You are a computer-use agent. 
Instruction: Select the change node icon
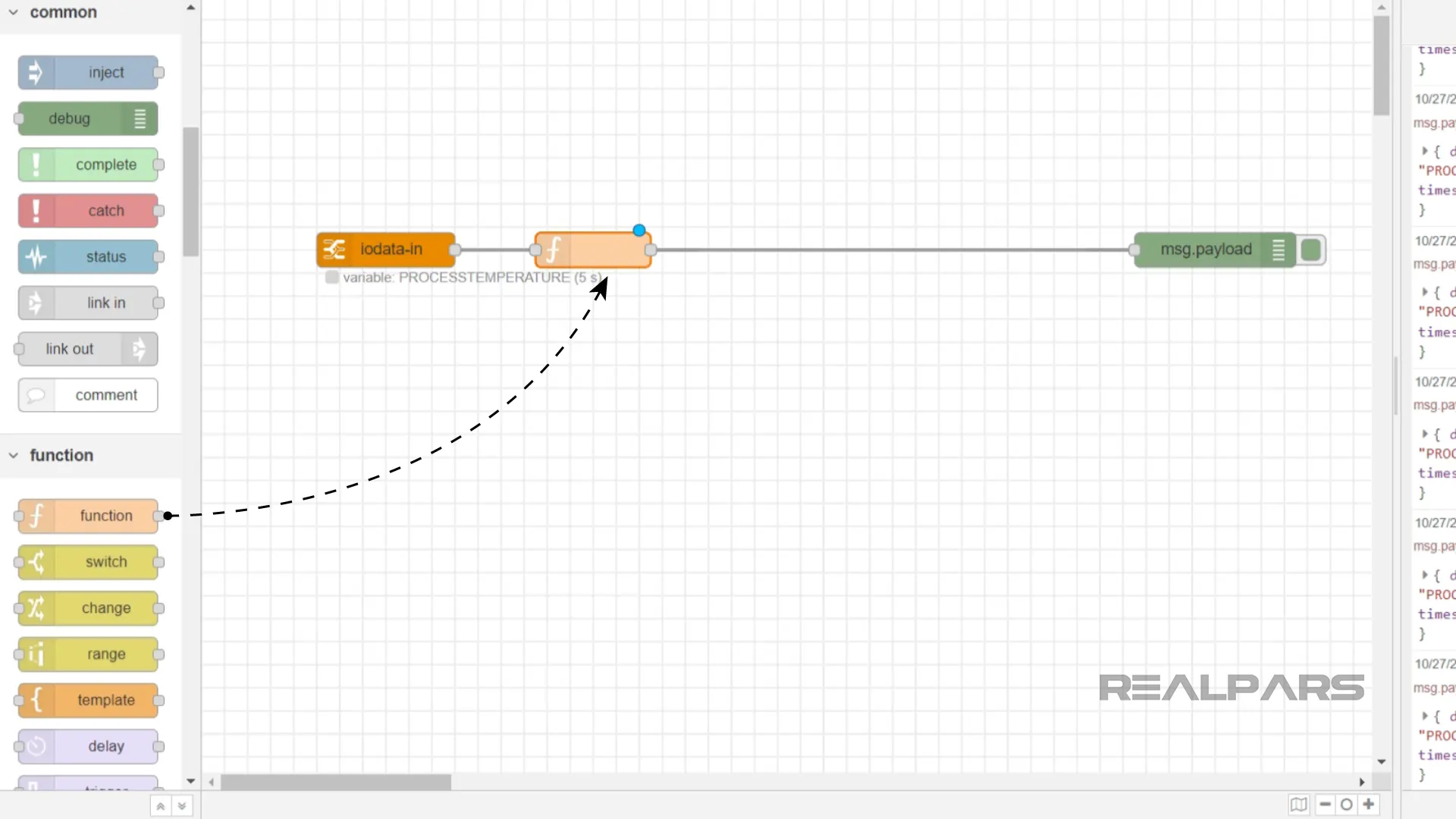click(x=35, y=608)
